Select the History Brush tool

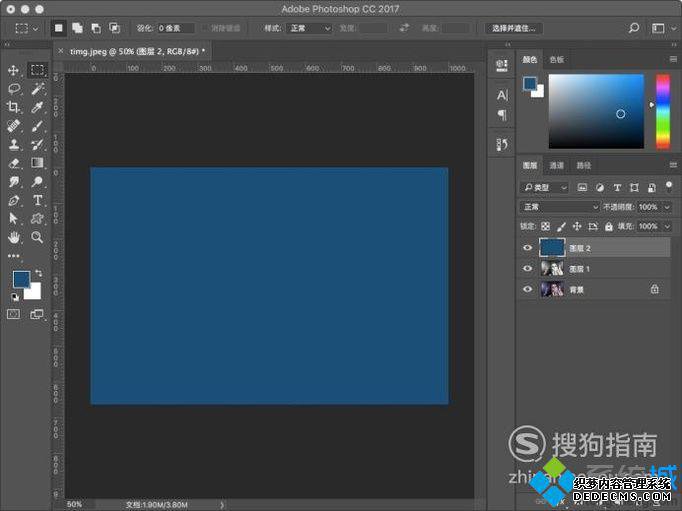tap(37, 144)
